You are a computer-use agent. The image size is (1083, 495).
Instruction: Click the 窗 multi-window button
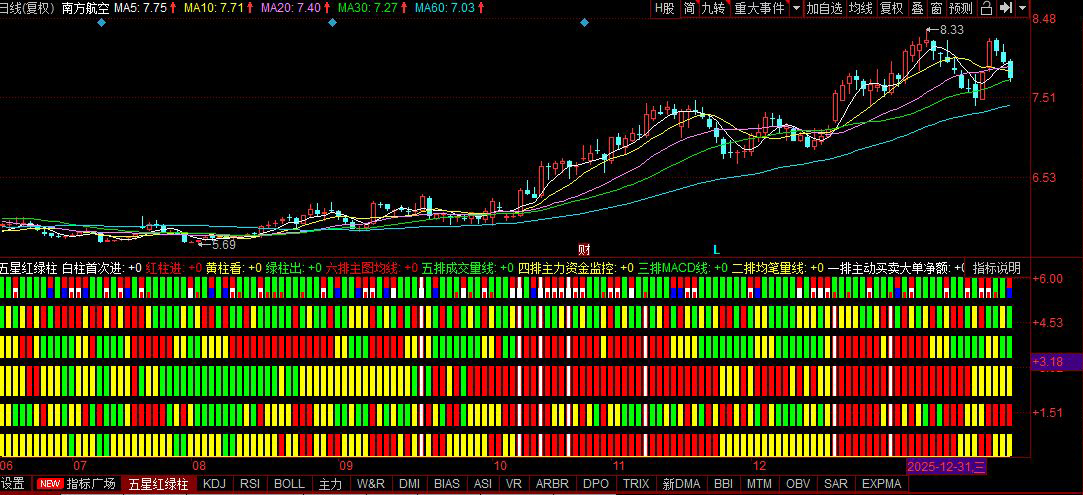click(936, 8)
